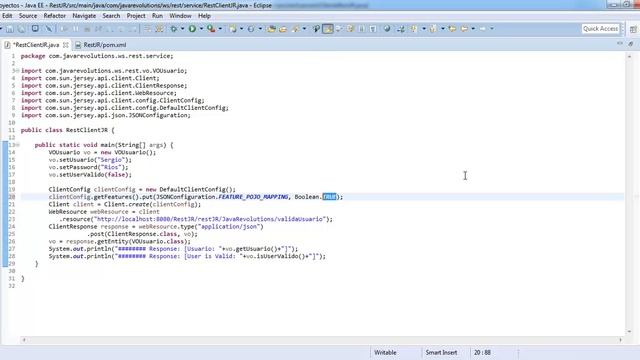Click the Save All toolbar icon
Image resolution: width=640 pixels, height=360 pixels.
pos(21,29)
